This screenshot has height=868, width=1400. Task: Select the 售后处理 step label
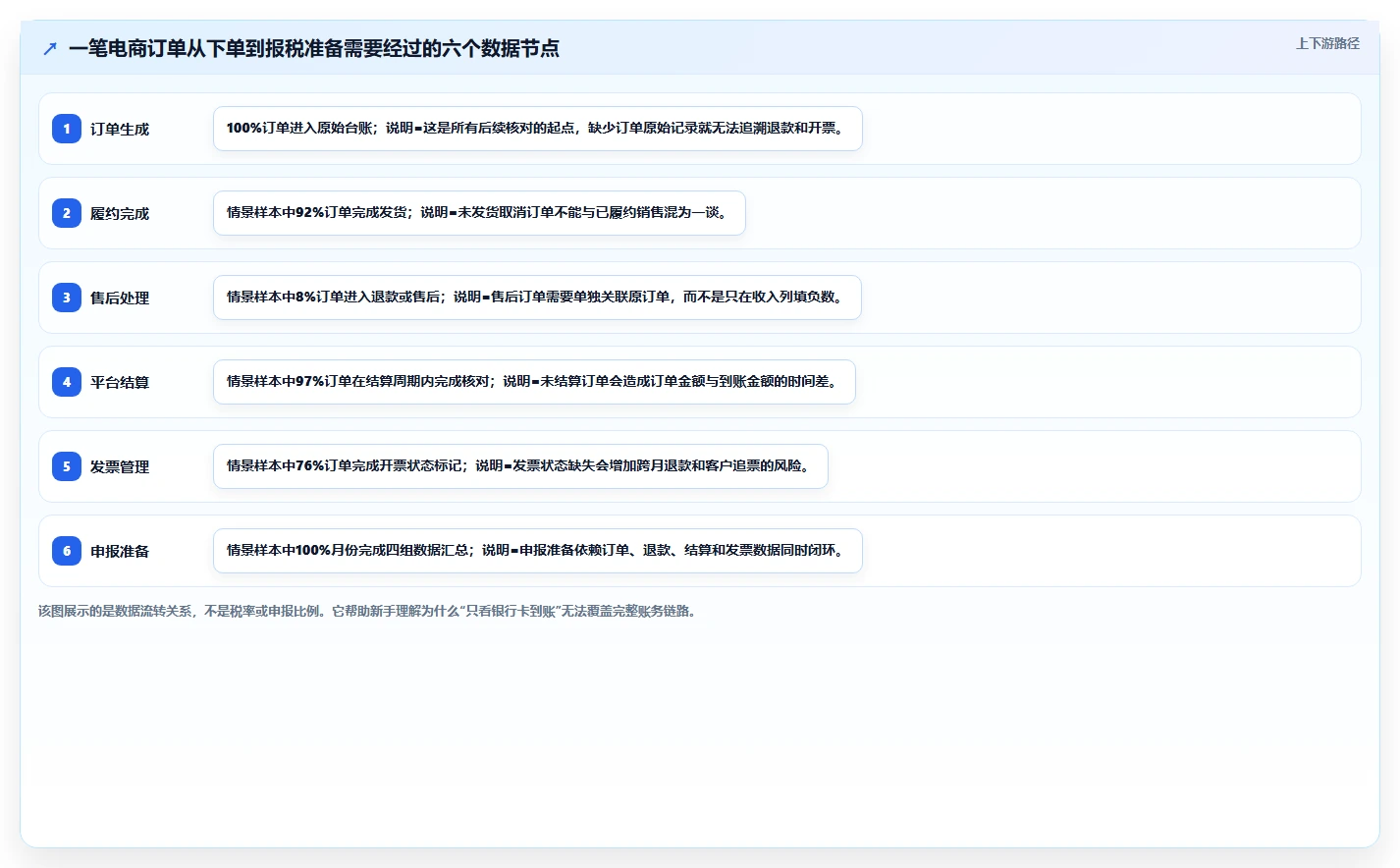pyautogui.click(x=120, y=298)
